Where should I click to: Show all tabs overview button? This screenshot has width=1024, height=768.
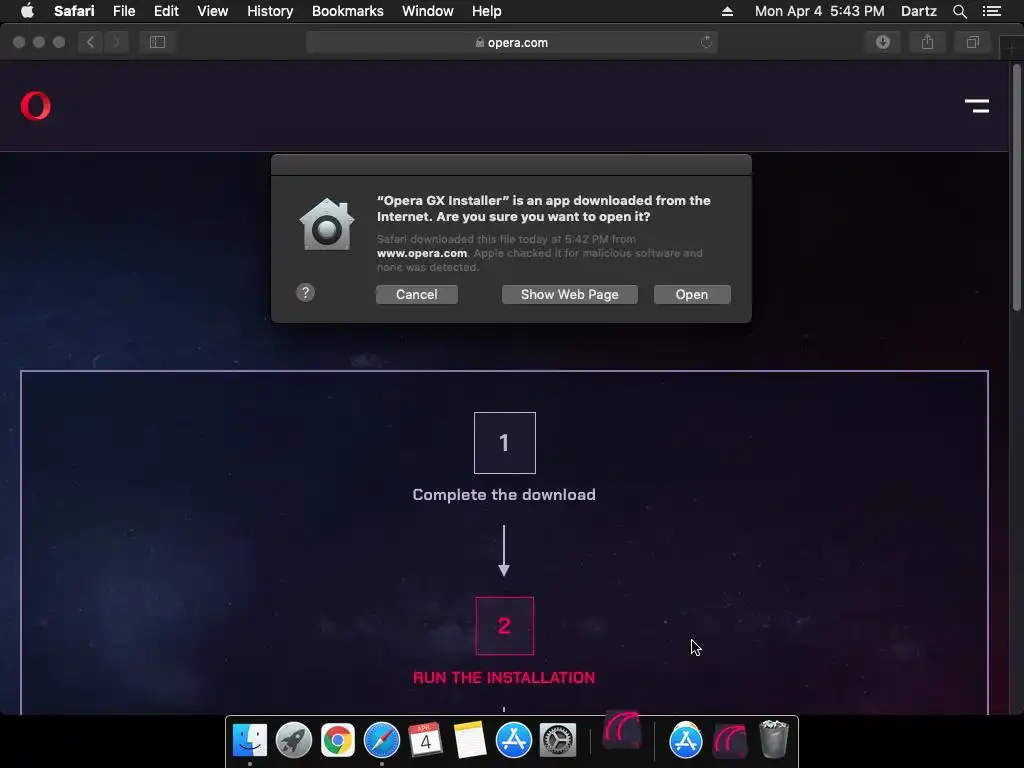click(972, 42)
